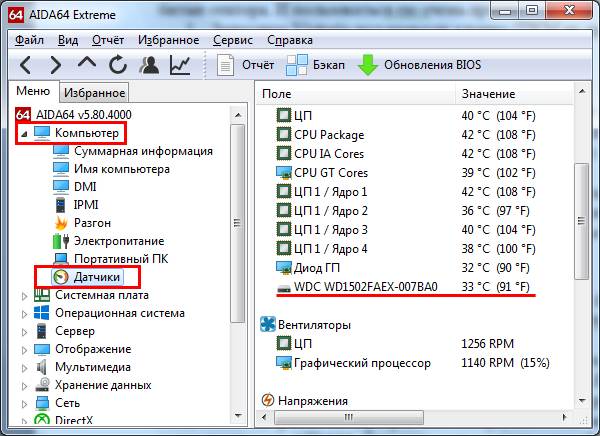600x436 pixels.
Task: Select the WDC WD1502FAEX-007BA0 row
Action: click(x=365, y=287)
